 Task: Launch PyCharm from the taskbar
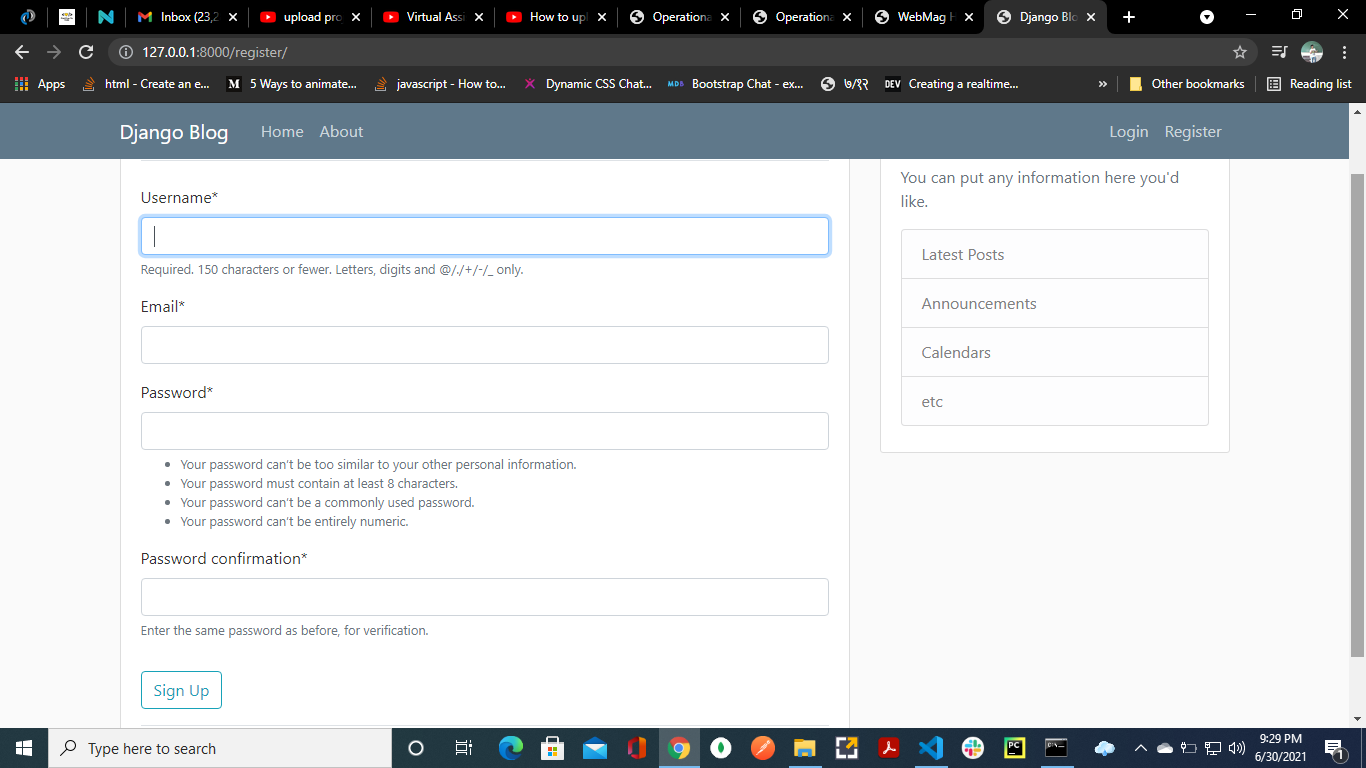tap(1014, 748)
